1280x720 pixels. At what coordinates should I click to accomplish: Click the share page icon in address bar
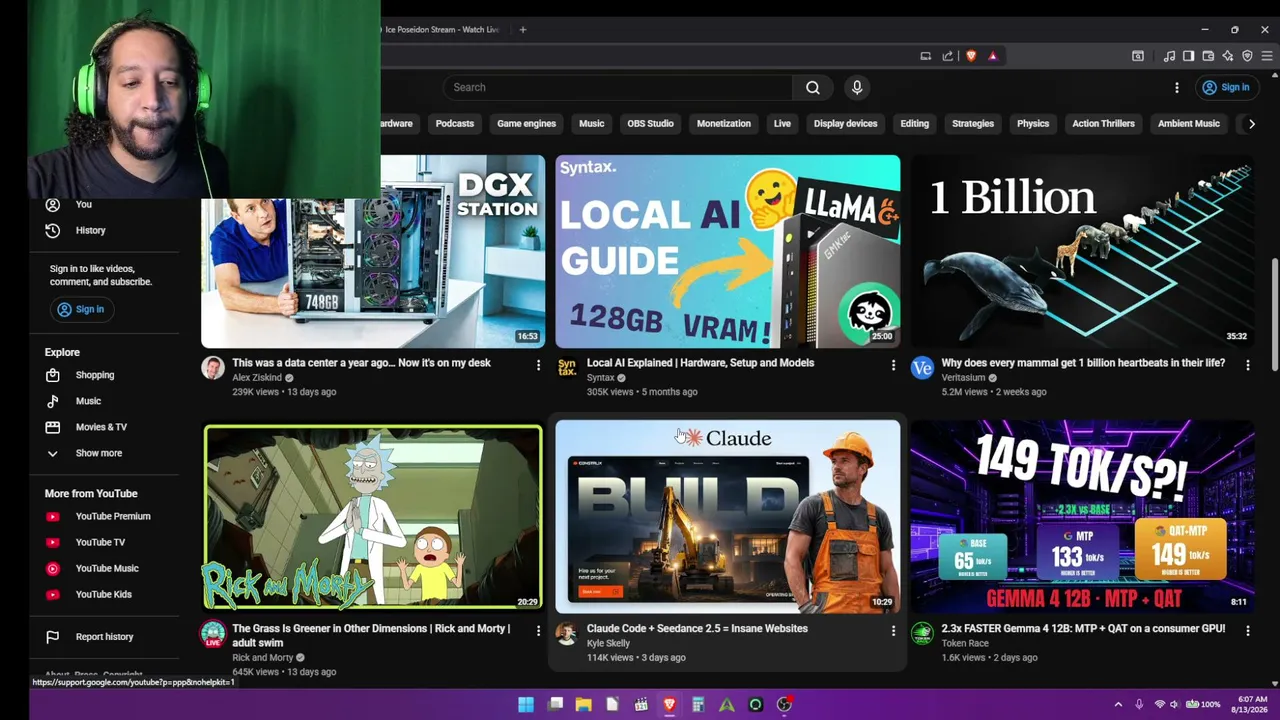(947, 56)
